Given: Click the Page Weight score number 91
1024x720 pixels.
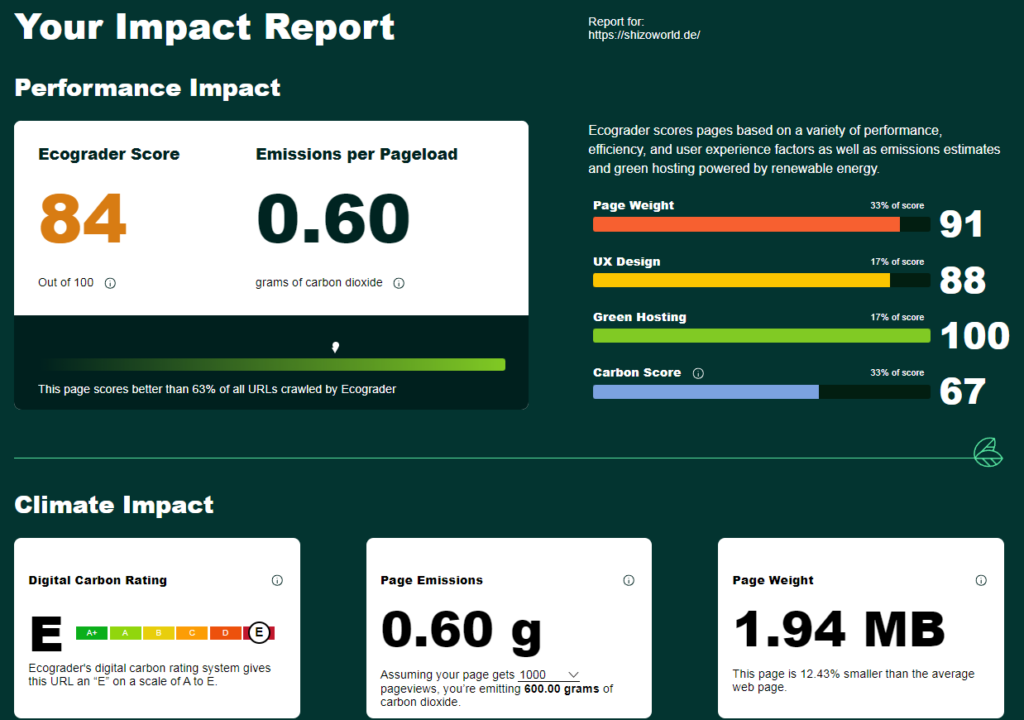Looking at the screenshot, I should (x=961, y=224).
